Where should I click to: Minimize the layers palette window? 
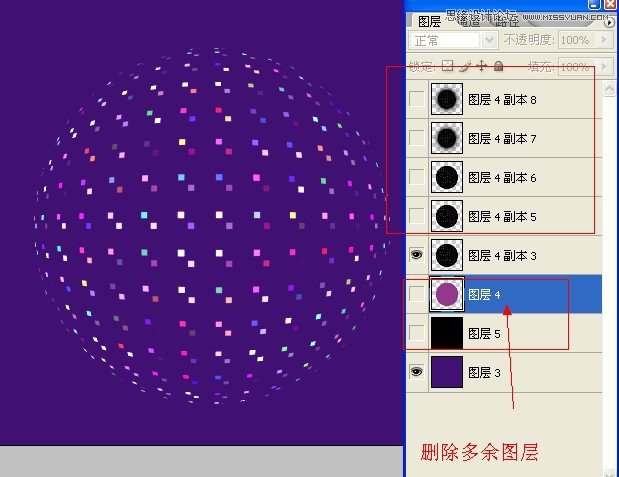click(594, 4)
